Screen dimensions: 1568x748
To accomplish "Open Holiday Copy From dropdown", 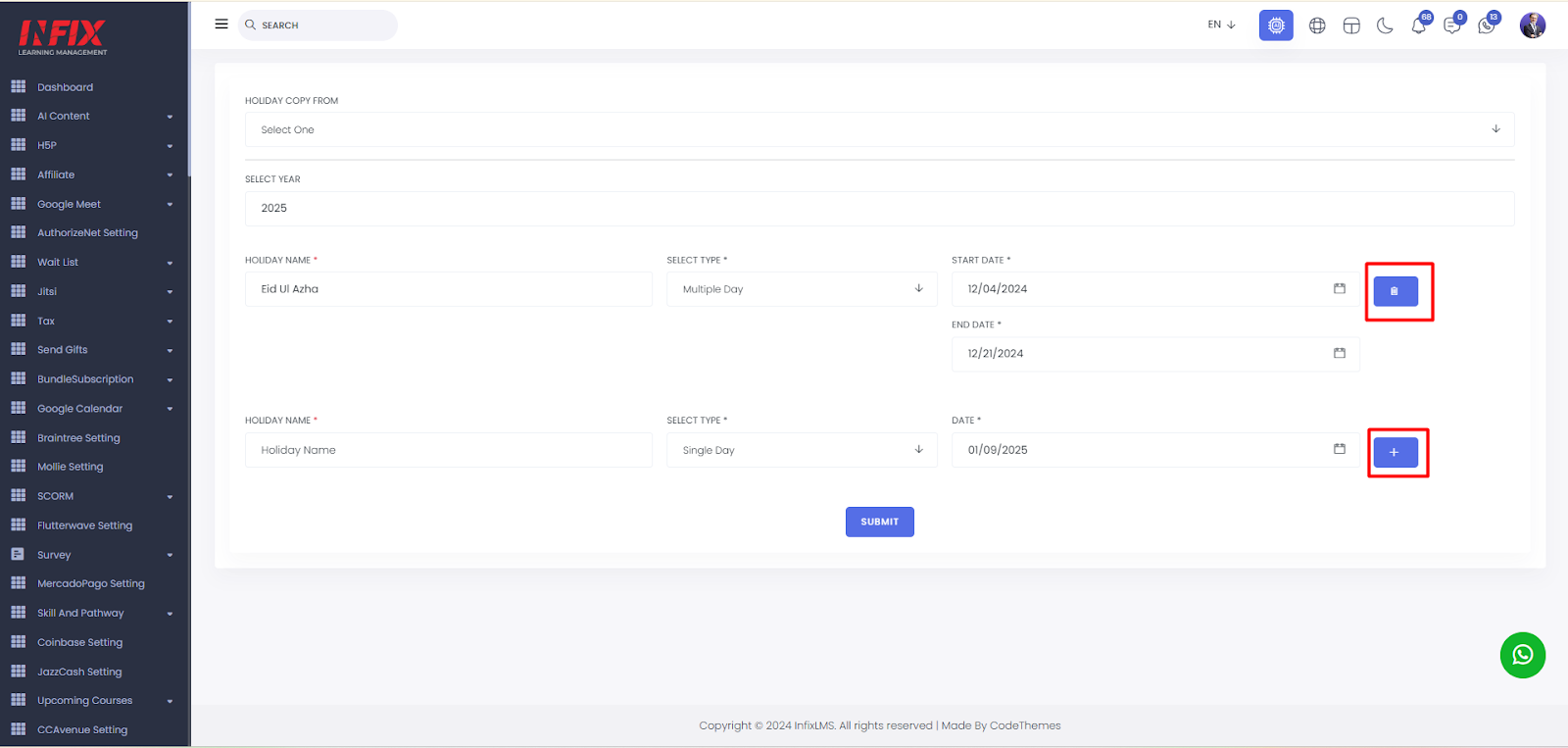I will pos(879,129).
